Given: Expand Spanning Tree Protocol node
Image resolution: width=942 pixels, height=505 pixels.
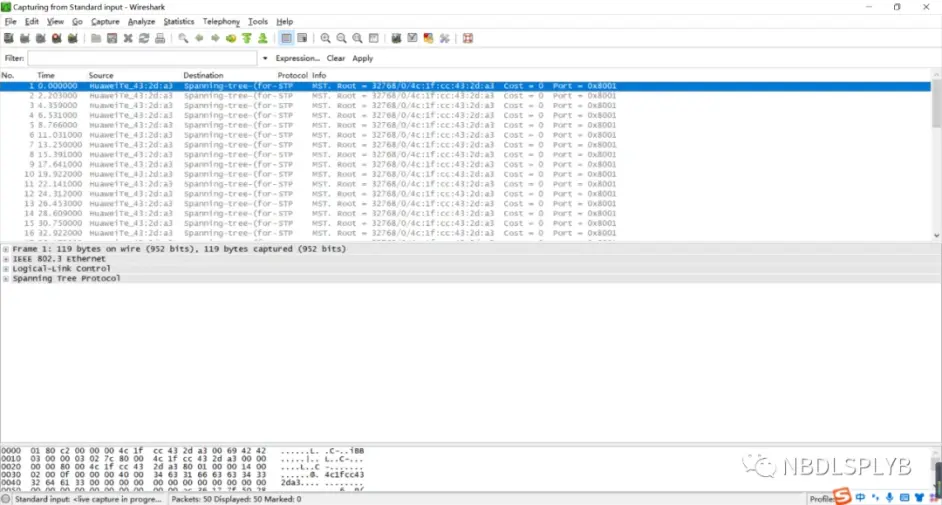Looking at the screenshot, I should point(6,279).
